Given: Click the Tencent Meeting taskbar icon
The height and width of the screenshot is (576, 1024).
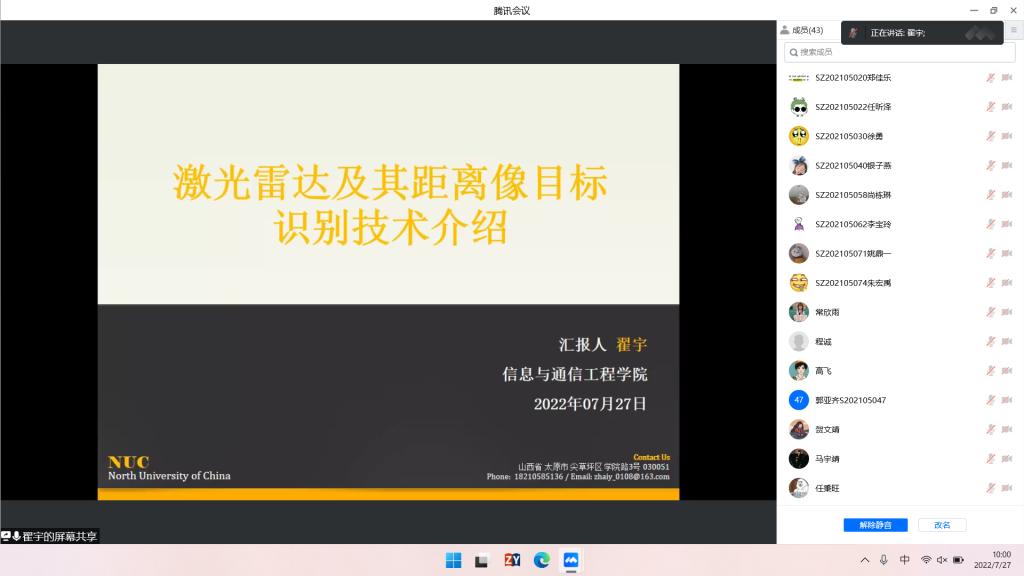Looking at the screenshot, I should tap(571, 560).
